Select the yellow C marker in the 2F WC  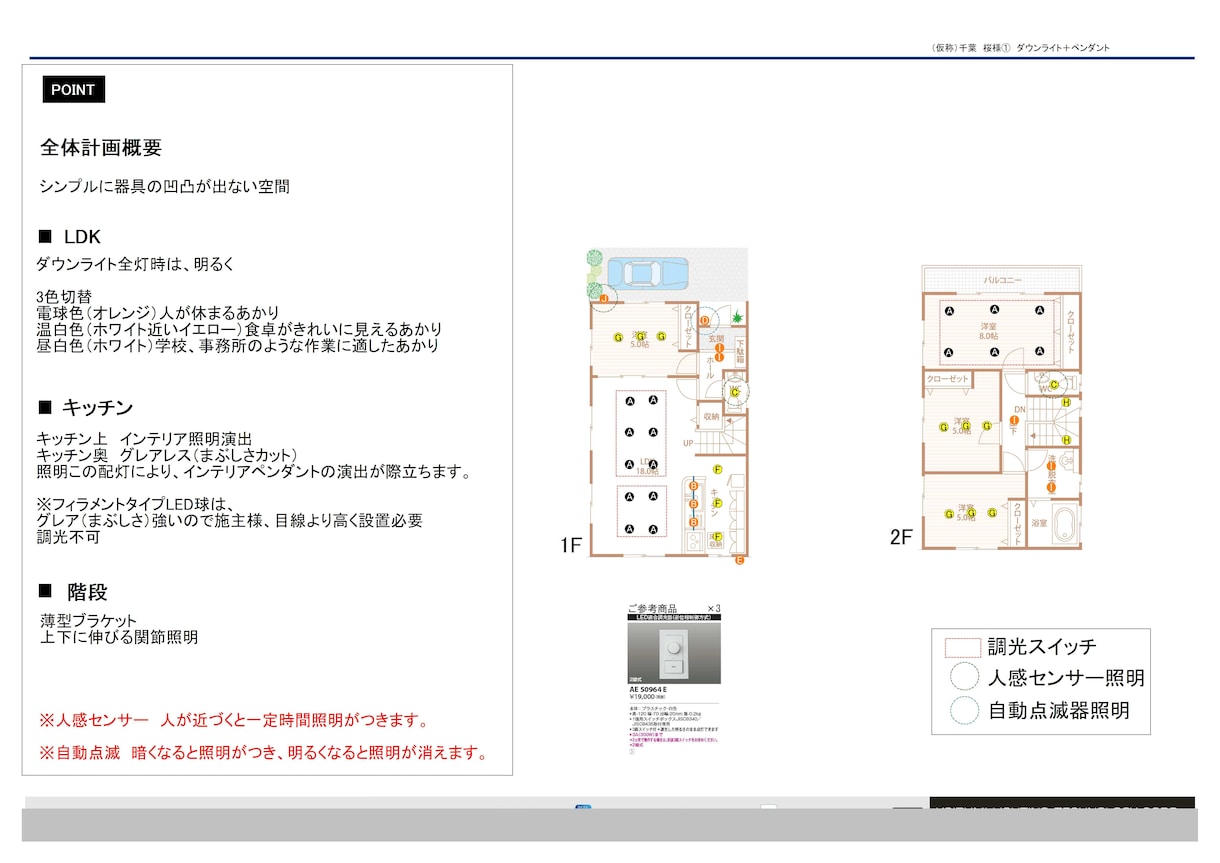pyautogui.click(x=1054, y=384)
